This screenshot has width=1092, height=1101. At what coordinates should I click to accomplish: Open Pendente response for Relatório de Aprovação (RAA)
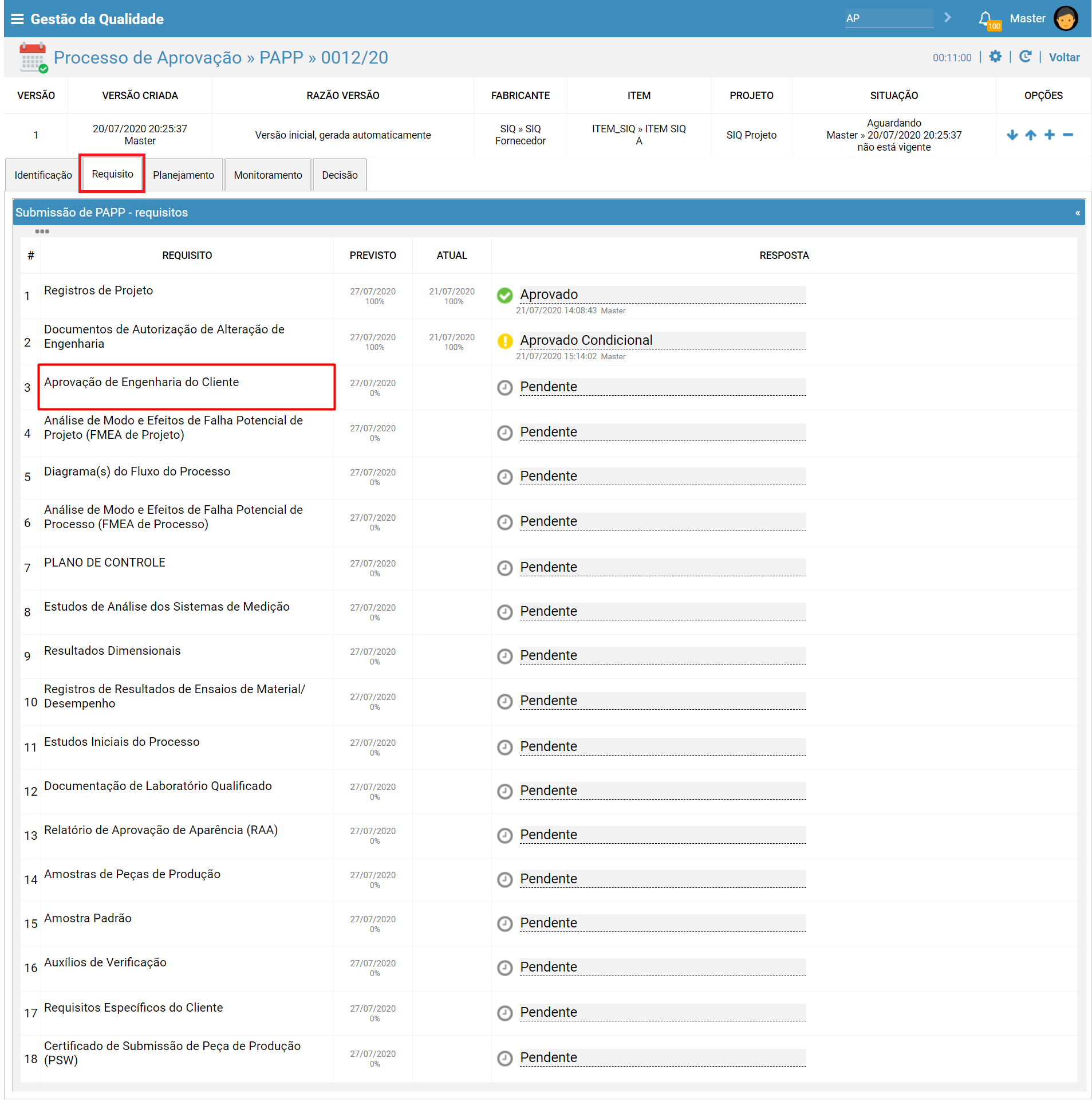pyautogui.click(x=663, y=835)
